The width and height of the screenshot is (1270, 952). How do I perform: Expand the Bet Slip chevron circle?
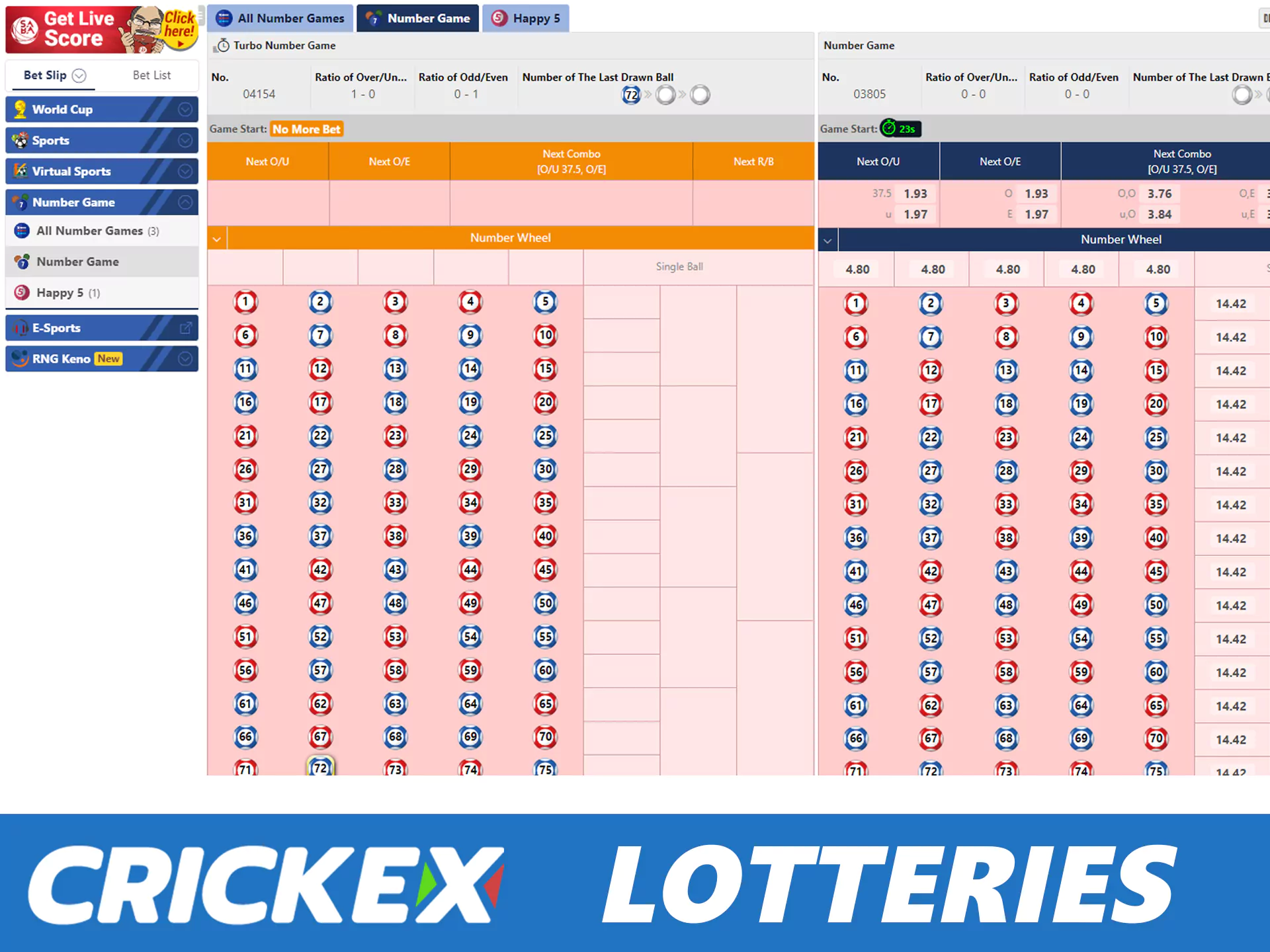point(79,75)
